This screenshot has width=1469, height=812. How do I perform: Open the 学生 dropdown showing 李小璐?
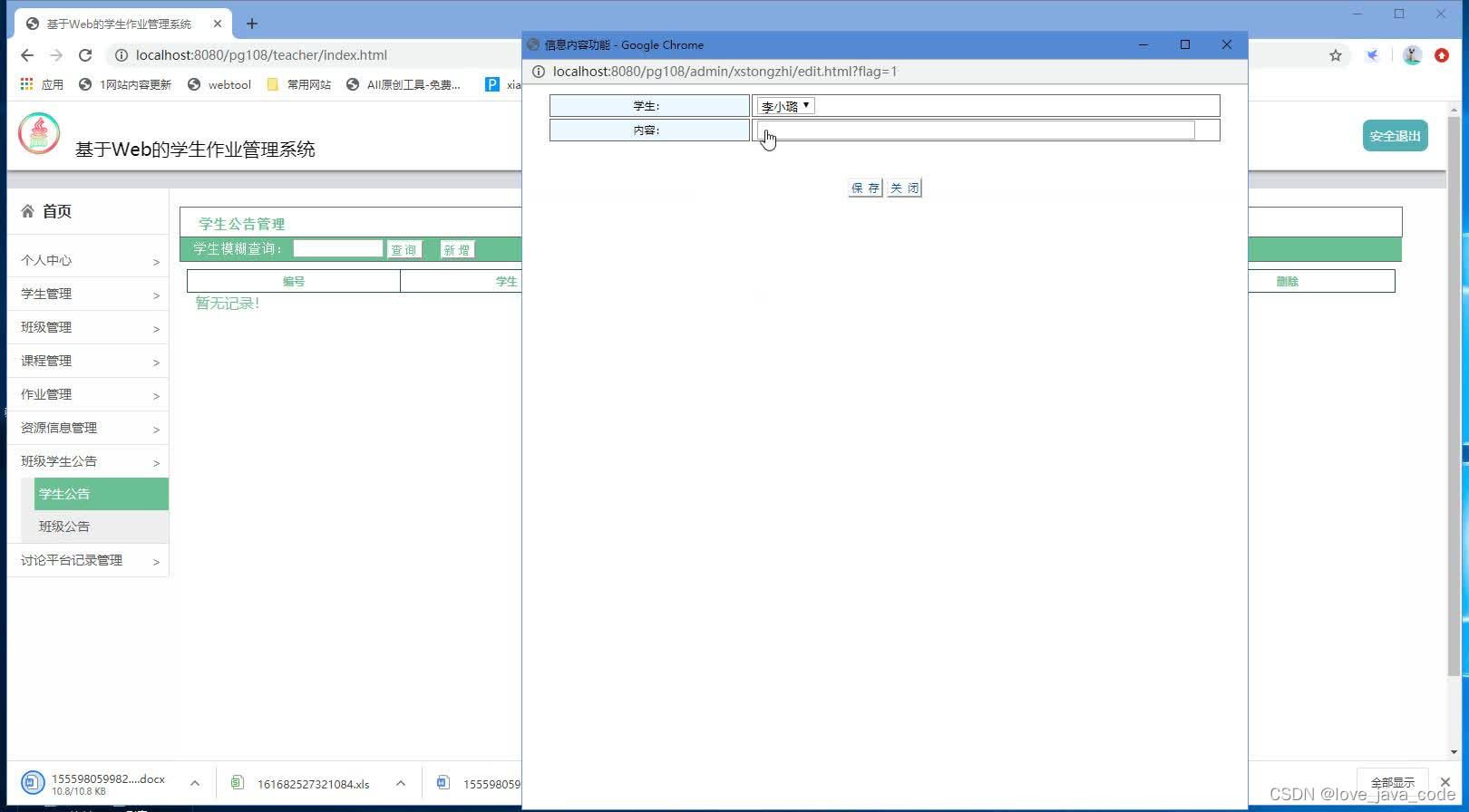[x=785, y=106]
